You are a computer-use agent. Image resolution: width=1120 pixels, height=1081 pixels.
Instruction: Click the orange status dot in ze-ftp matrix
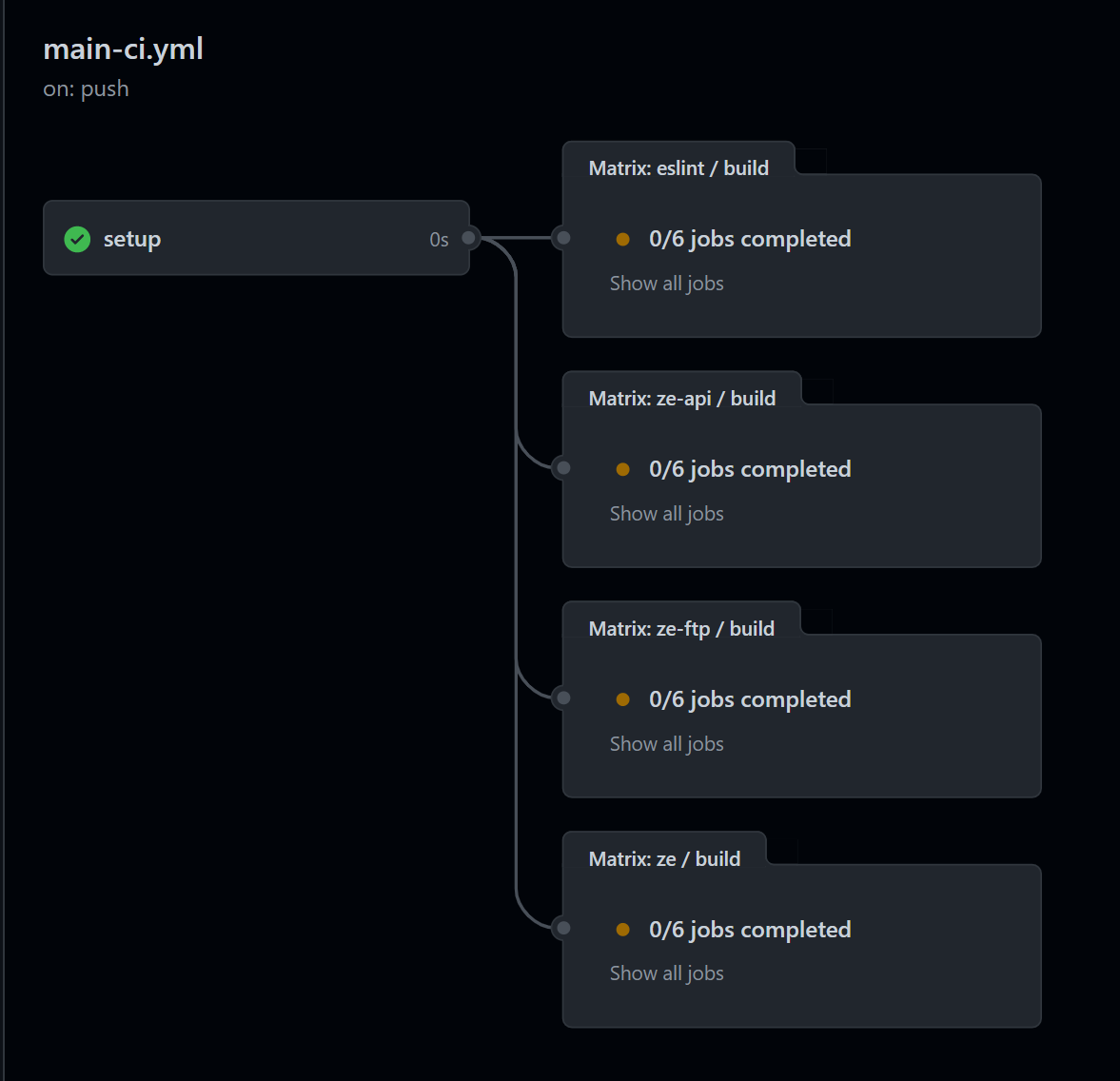coord(623,699)
